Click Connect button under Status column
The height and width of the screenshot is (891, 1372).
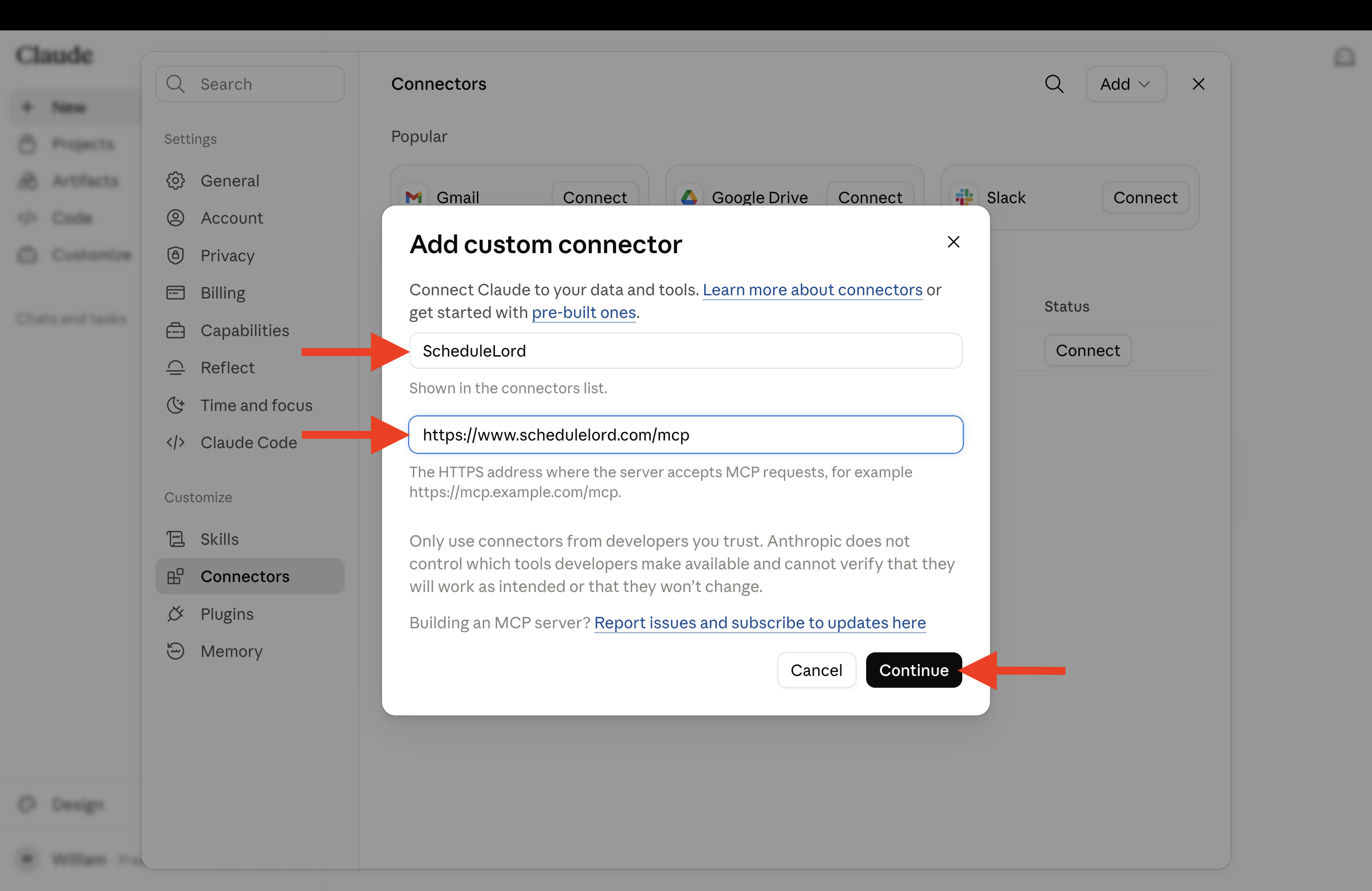1087,350
